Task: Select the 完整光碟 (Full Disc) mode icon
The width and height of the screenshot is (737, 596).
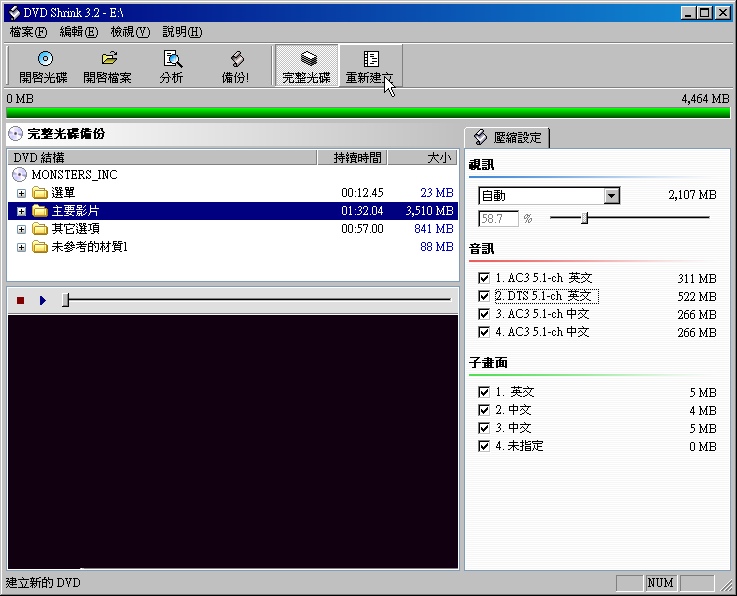Action: pyautogui.click(x=307, y=59)
